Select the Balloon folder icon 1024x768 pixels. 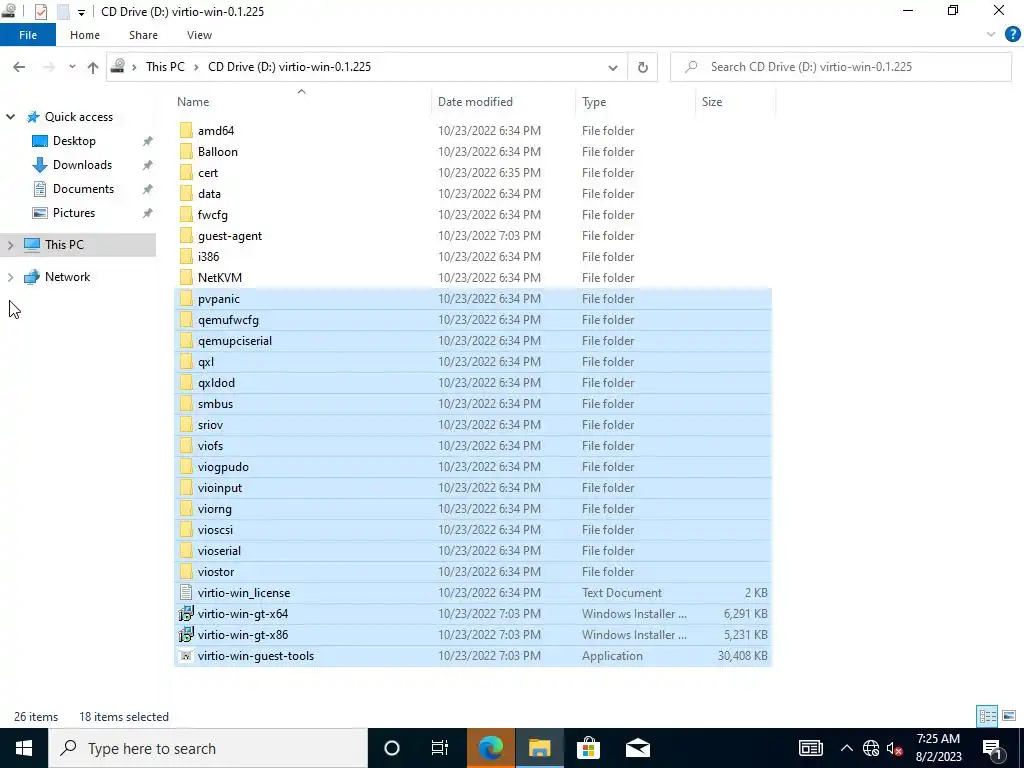pos(186,152)
